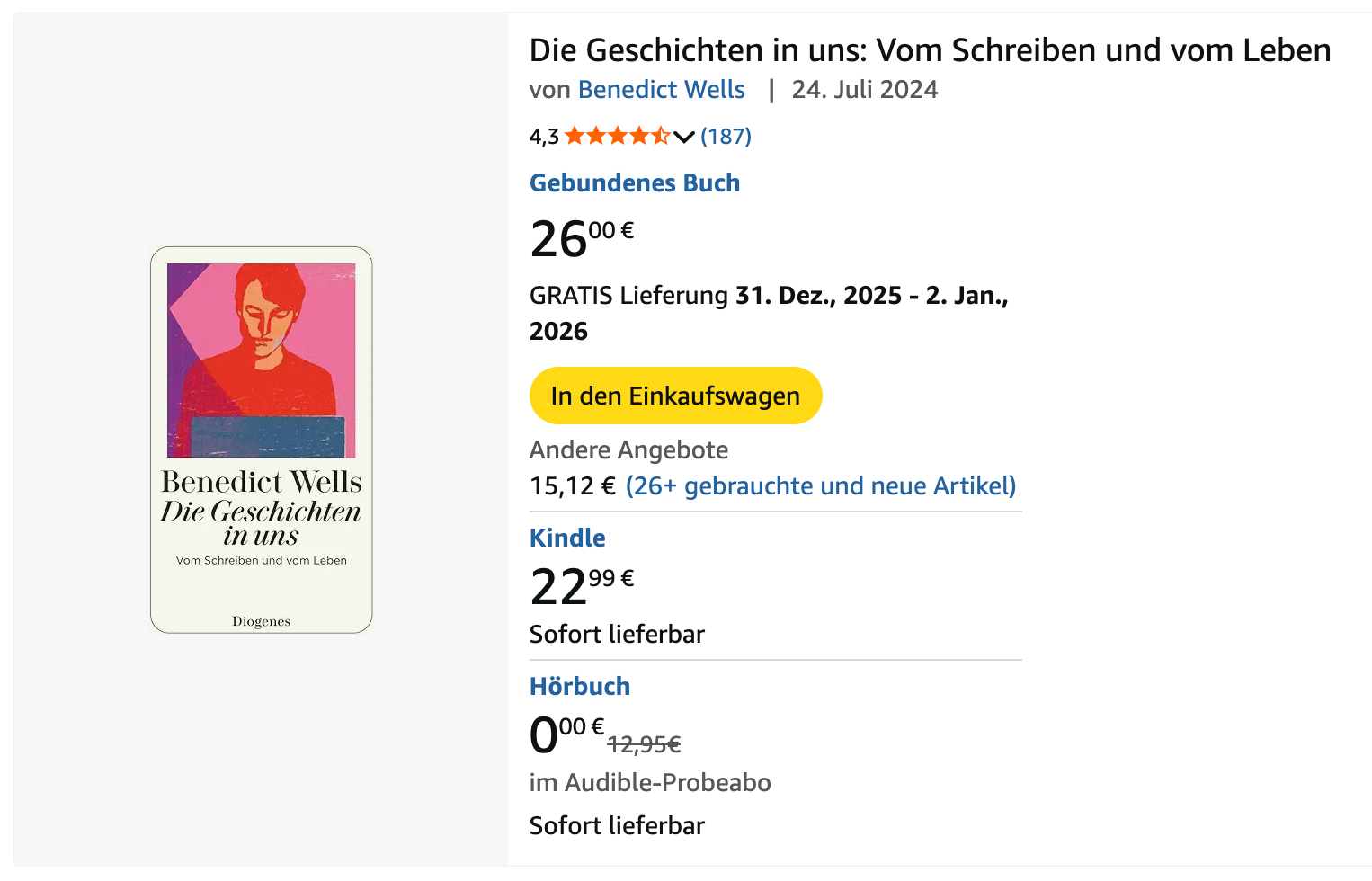This screenshot has width=1372, height=881.
Task: Click the Diogenes publisher name on cover
Action: (262, 621)
